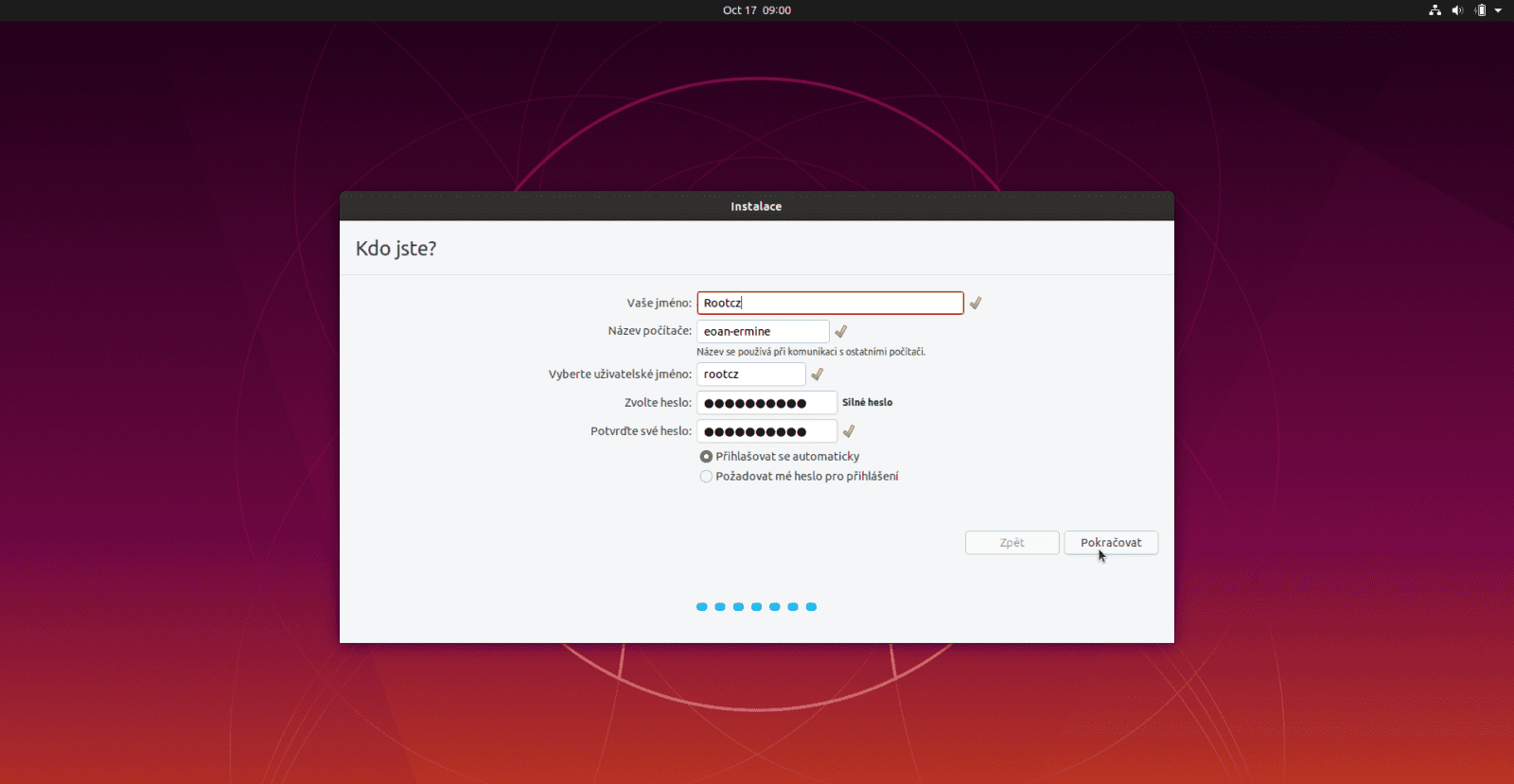Click the Instalace window title bar
The height and width of the screenshot is (784, 1514).
coord(757,206)
